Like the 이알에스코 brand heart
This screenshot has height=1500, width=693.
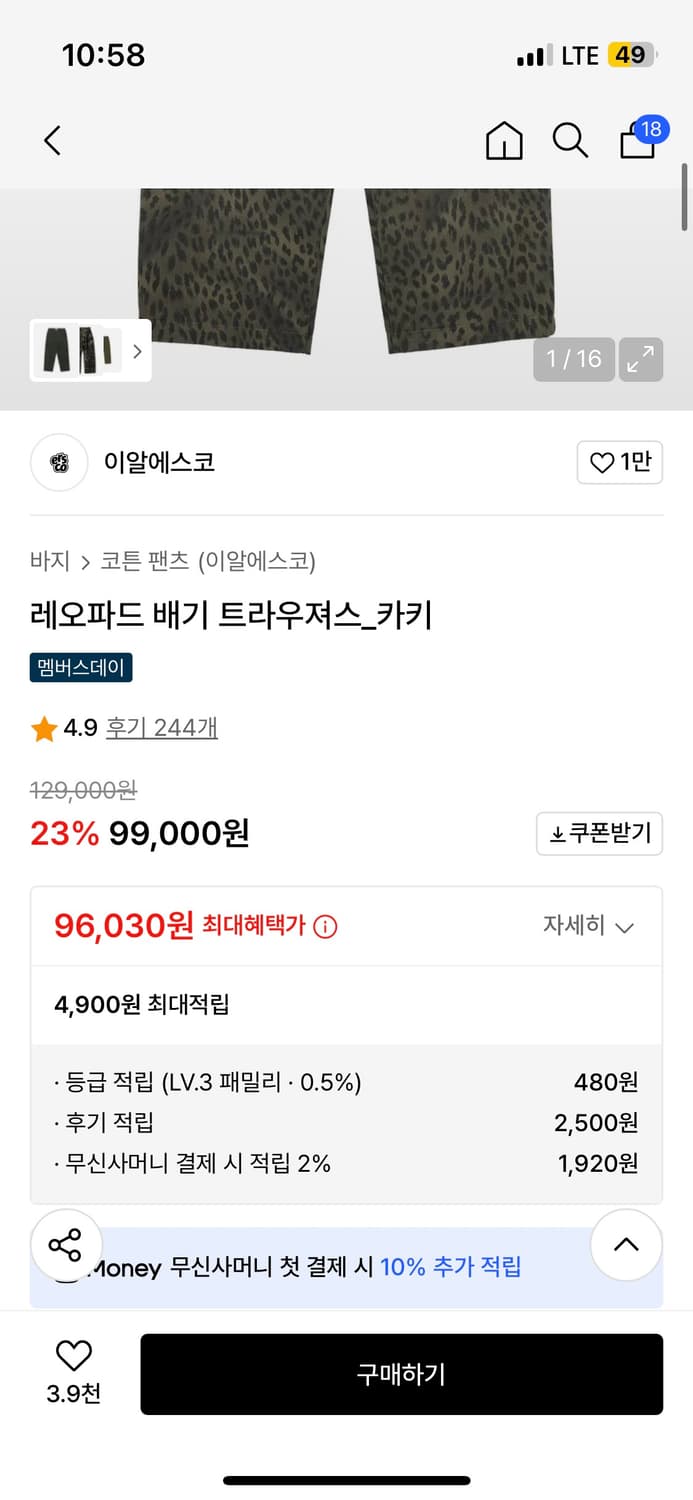point(619,462)
